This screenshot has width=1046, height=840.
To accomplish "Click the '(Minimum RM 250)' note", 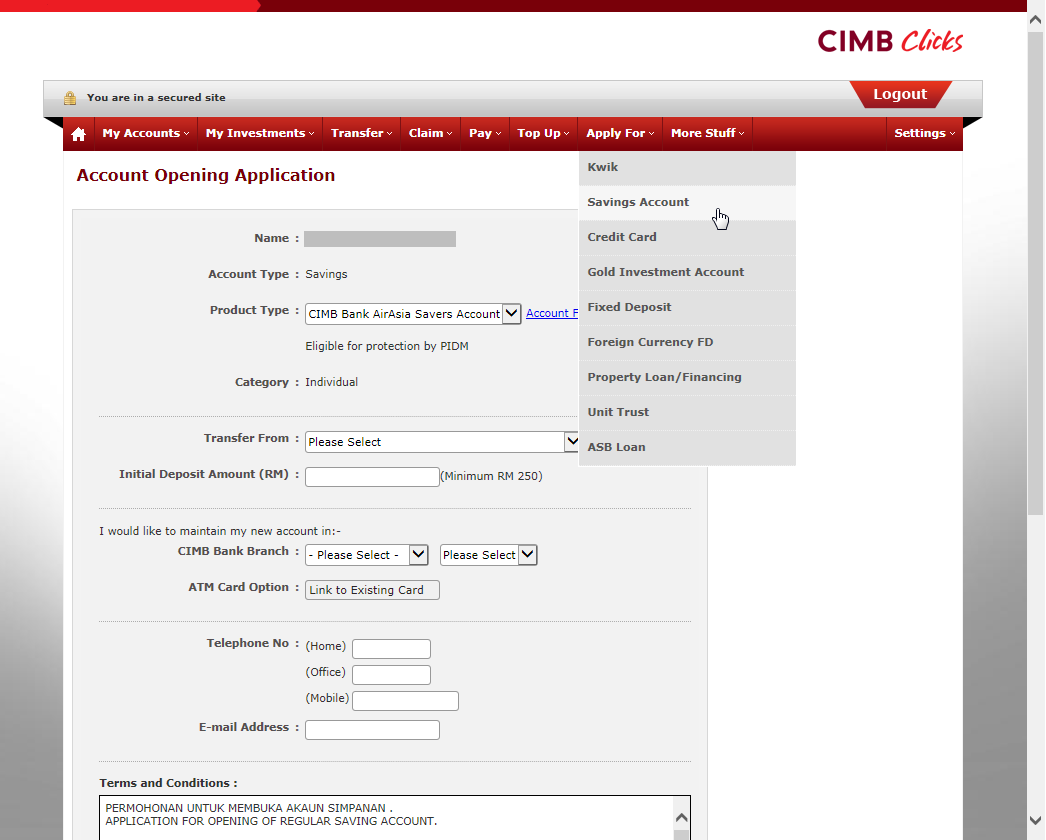I will pos(492,476).
